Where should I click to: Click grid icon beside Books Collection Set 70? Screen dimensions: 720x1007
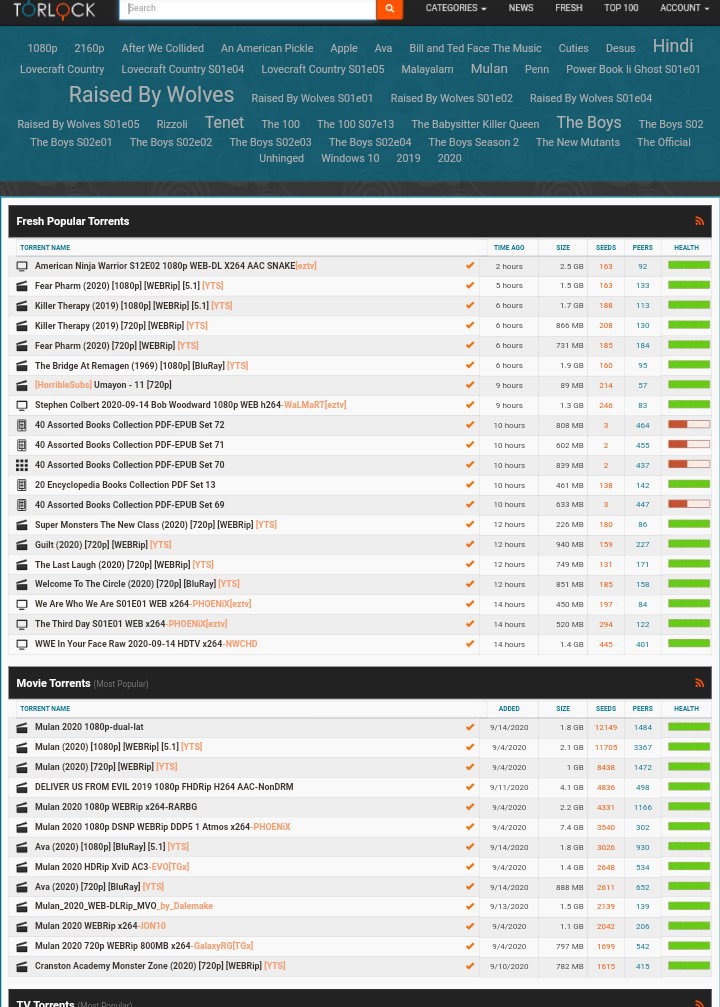(22, 465)
